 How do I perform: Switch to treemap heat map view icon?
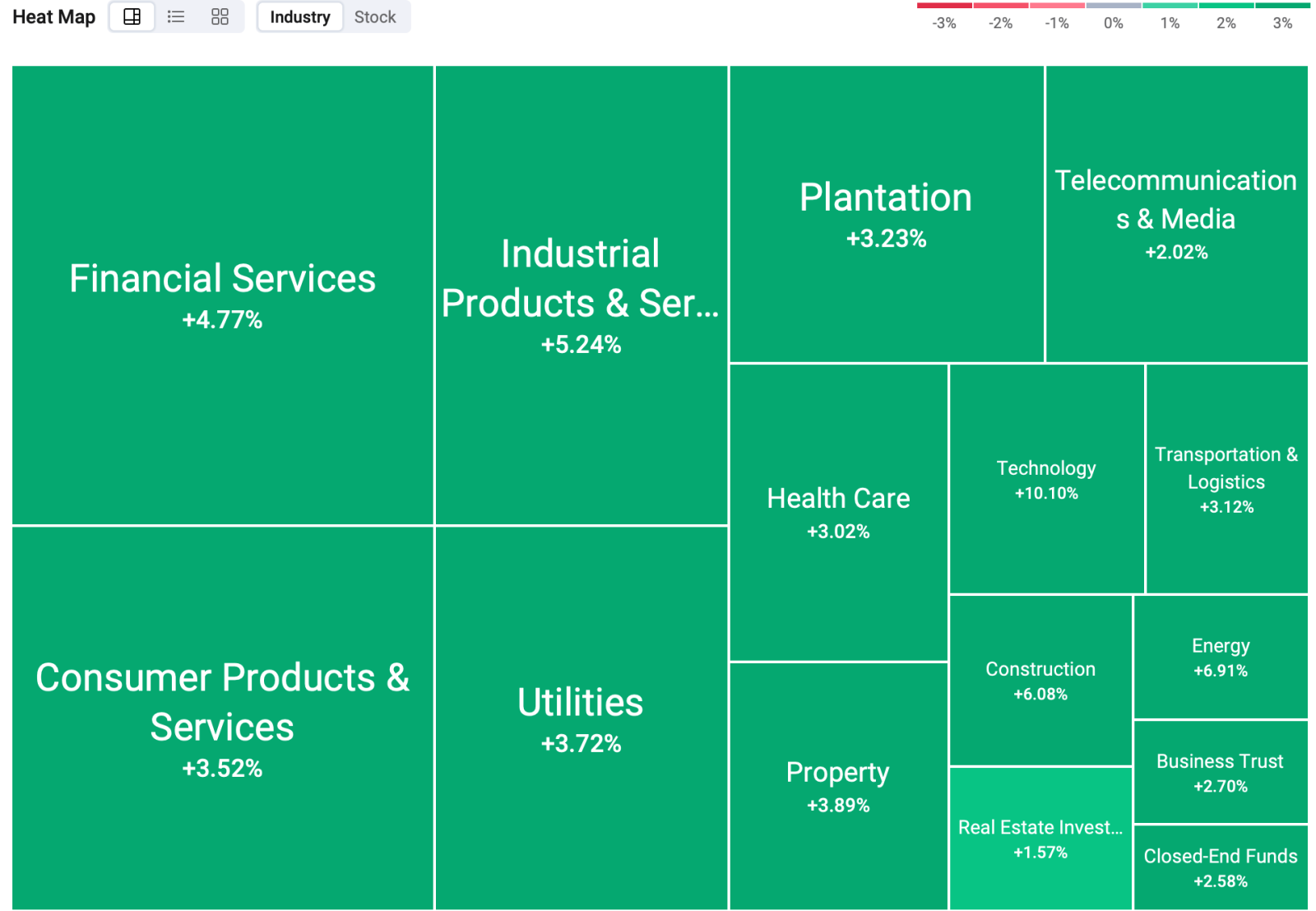click(x=132, y=16)
